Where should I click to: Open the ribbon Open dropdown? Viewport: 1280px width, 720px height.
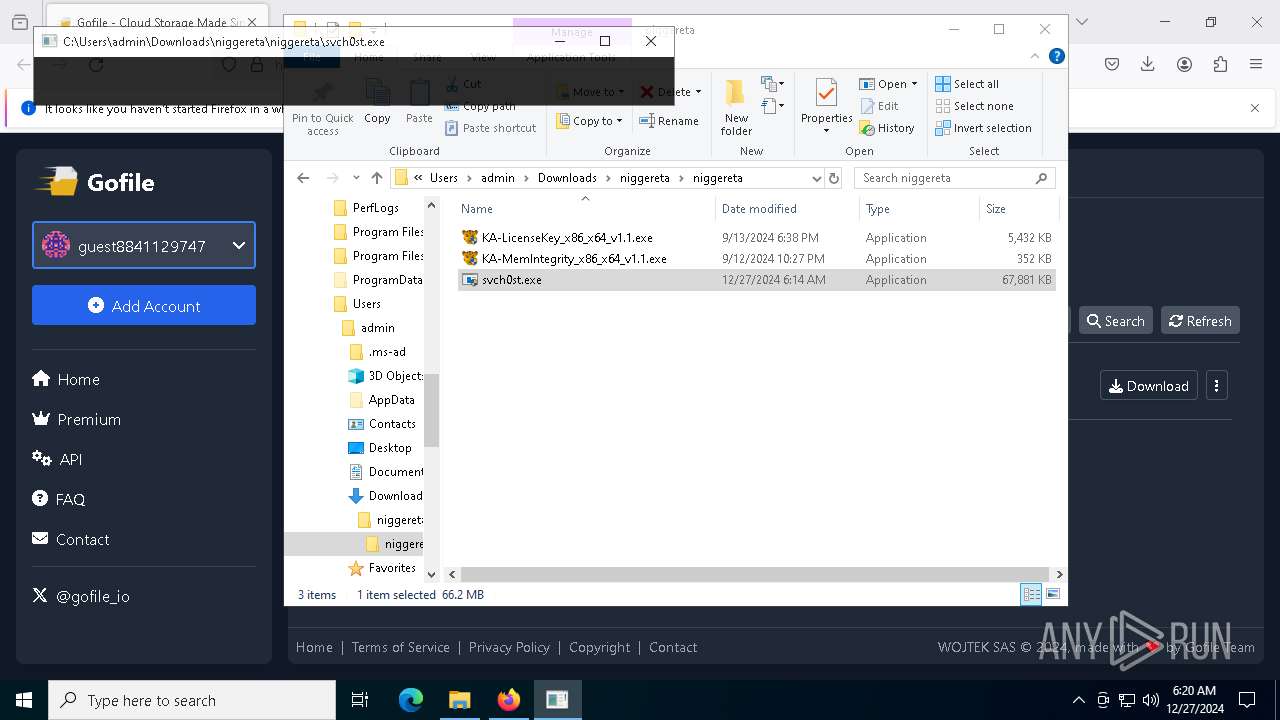888,84
